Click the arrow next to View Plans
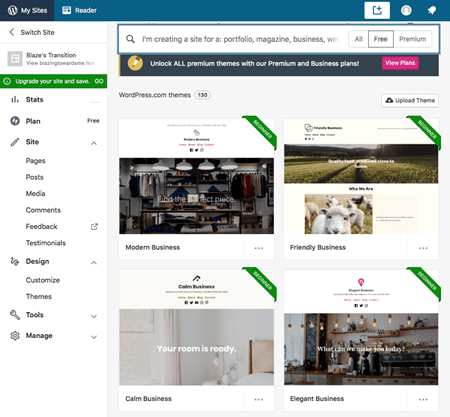 pos(426,63)
